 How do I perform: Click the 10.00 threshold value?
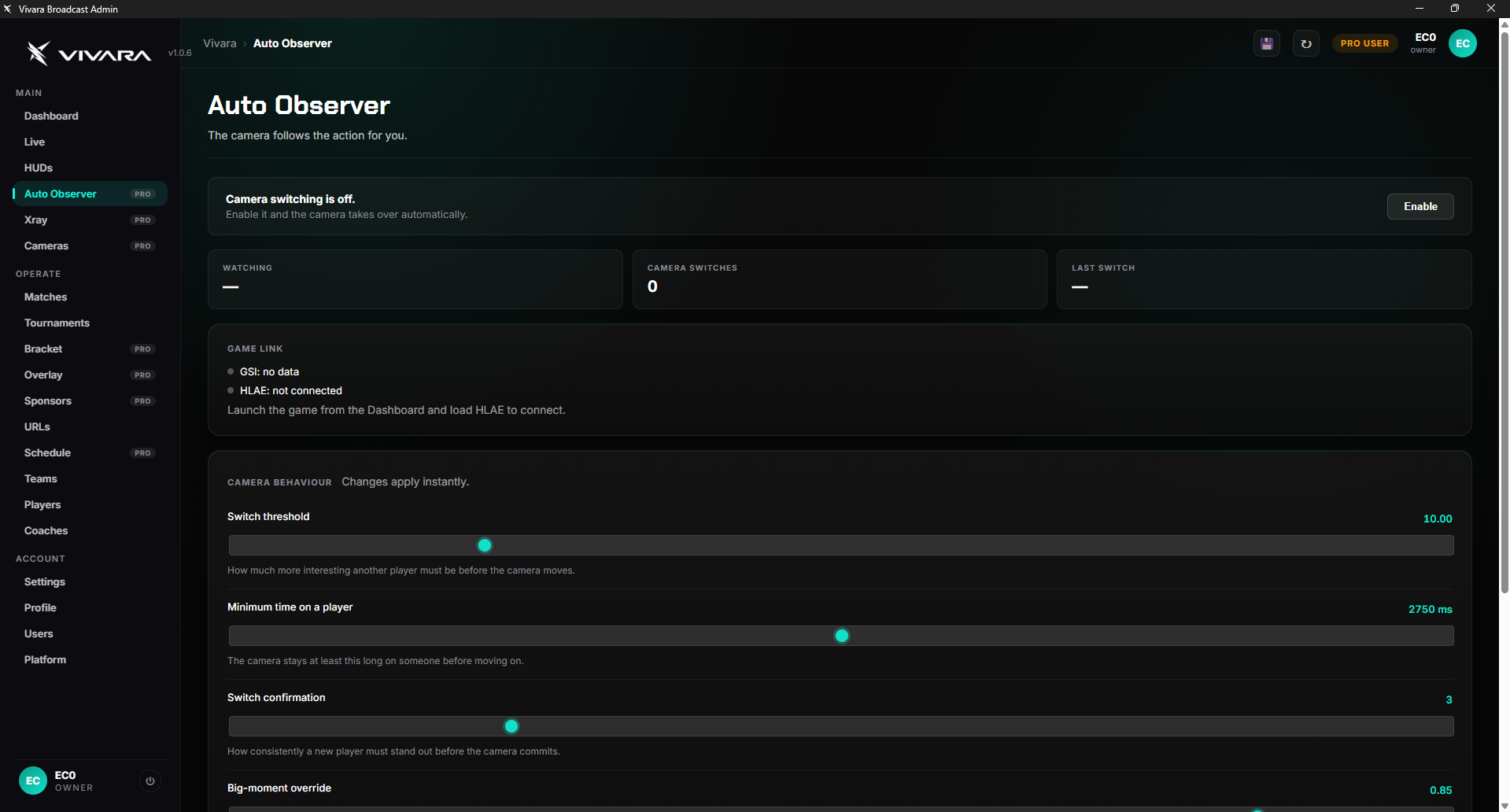(x=1438, y=519)
